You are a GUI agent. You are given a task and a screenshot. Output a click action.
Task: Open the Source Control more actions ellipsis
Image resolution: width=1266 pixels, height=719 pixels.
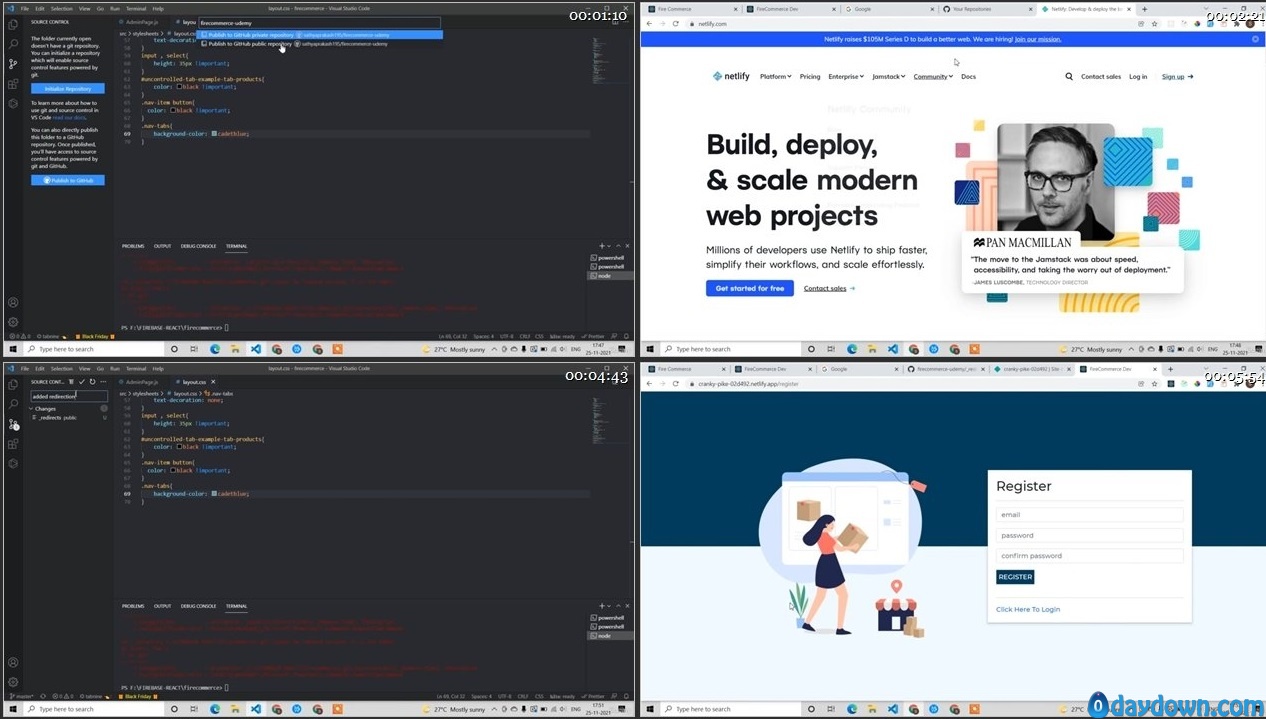tap(102, 381)
